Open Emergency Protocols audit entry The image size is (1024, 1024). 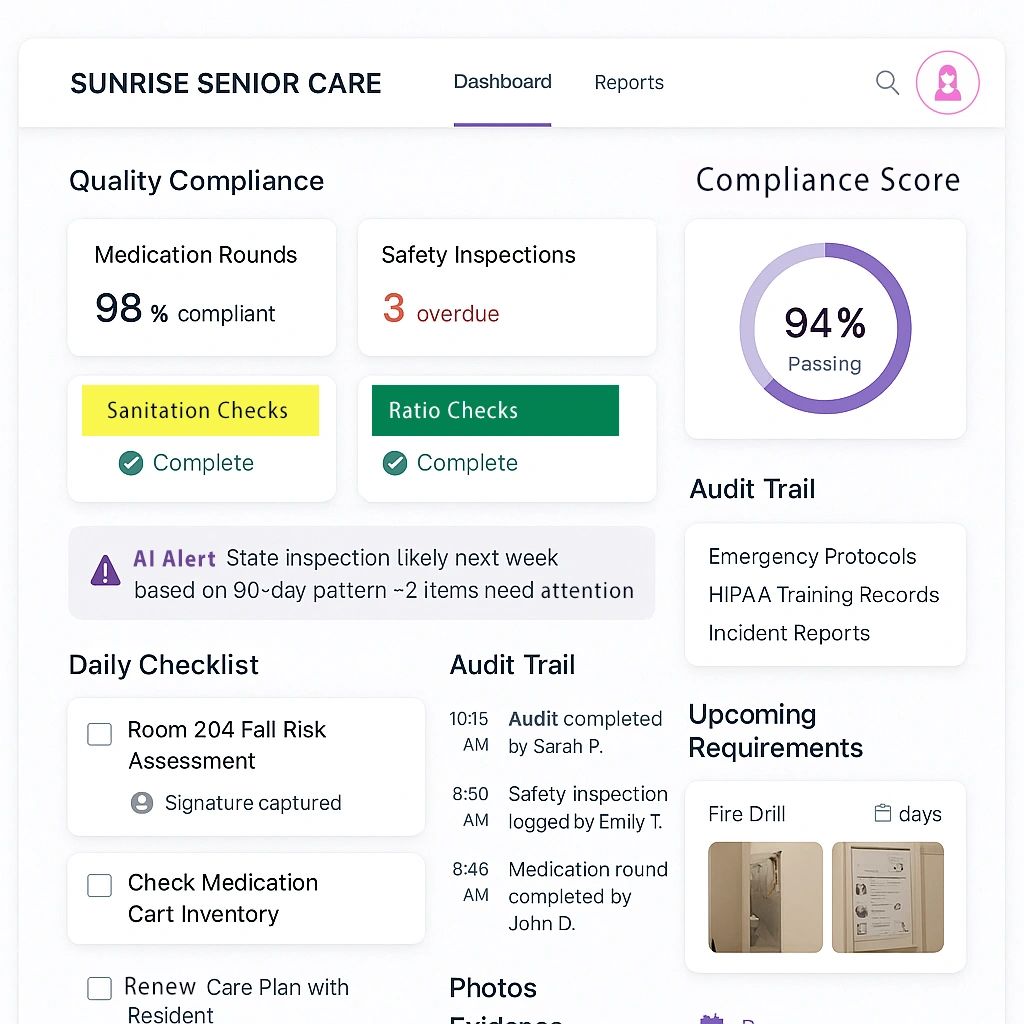(x=812, y=557)
